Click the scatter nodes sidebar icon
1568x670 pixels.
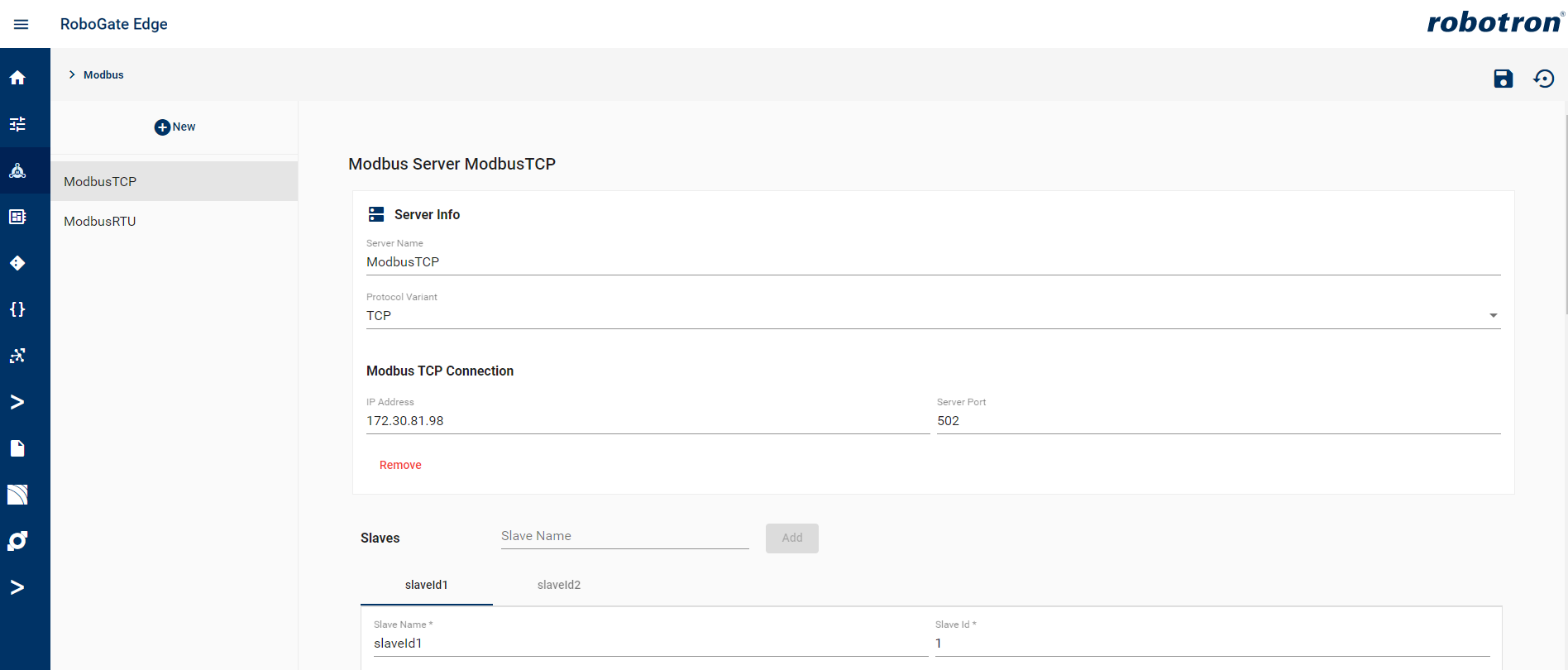click(17, 356)
